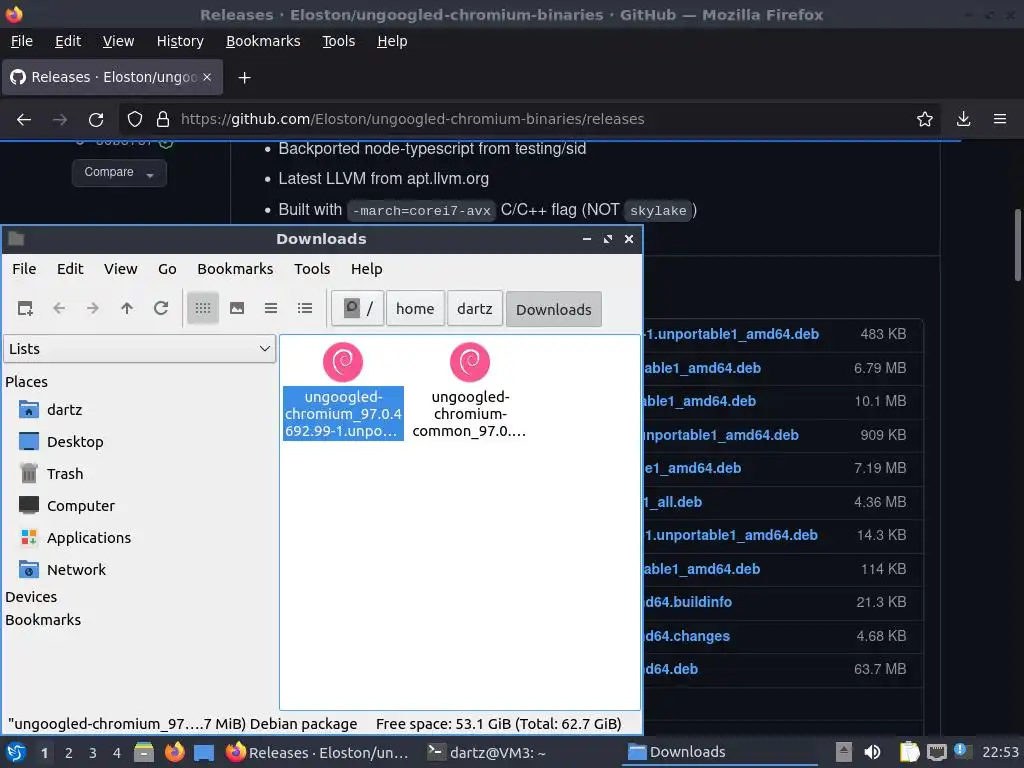The height and width of the screenshot is (768, 1024).
Task: Launch file manager from taskbar quick launch
Action: [x=144, y=752]
